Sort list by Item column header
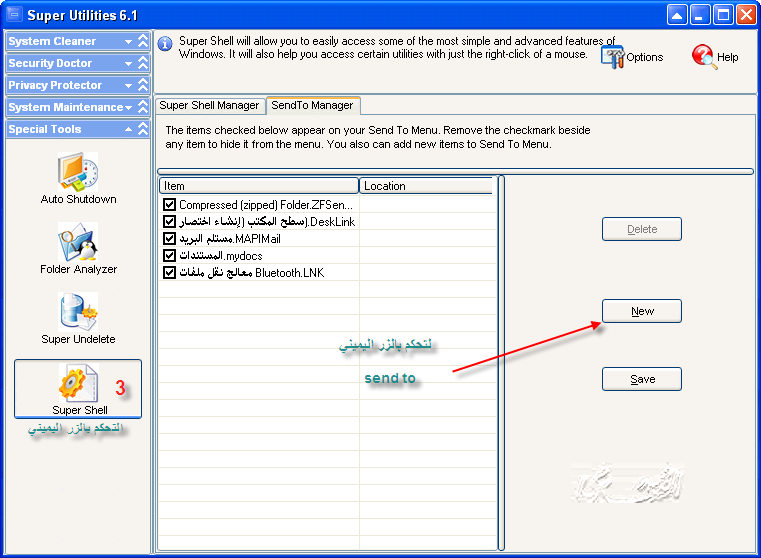Screen dimensions: 761x558 click(x=259, y=186)
